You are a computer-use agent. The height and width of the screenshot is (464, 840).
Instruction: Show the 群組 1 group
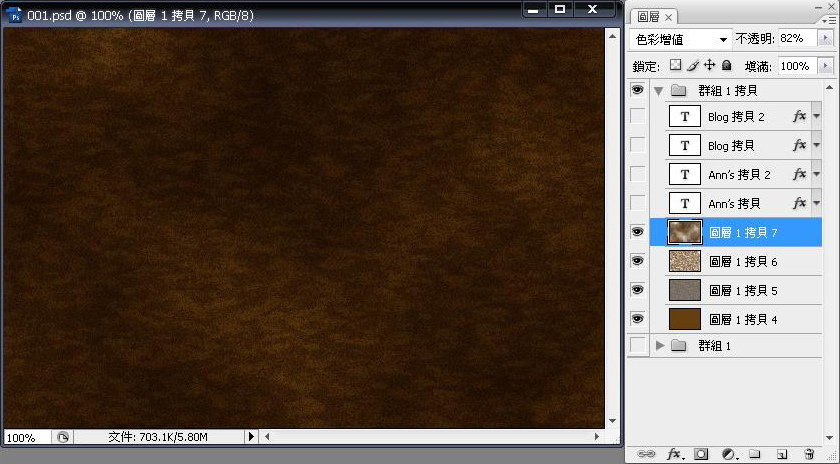[x=637, y=345]
